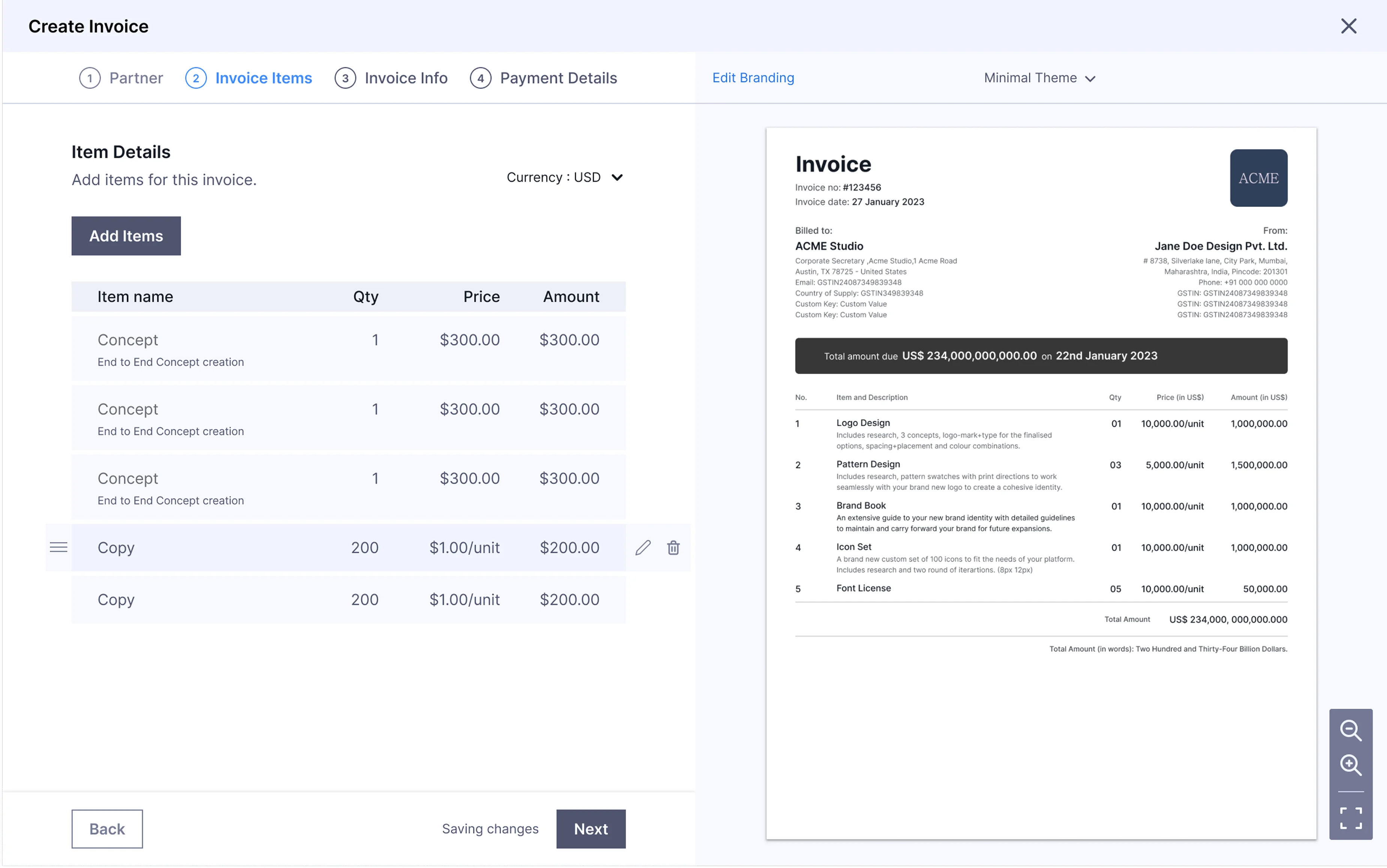Select step 1 Partner circle icon
Screen dimensions: 1387x868
tap(90, 78)
